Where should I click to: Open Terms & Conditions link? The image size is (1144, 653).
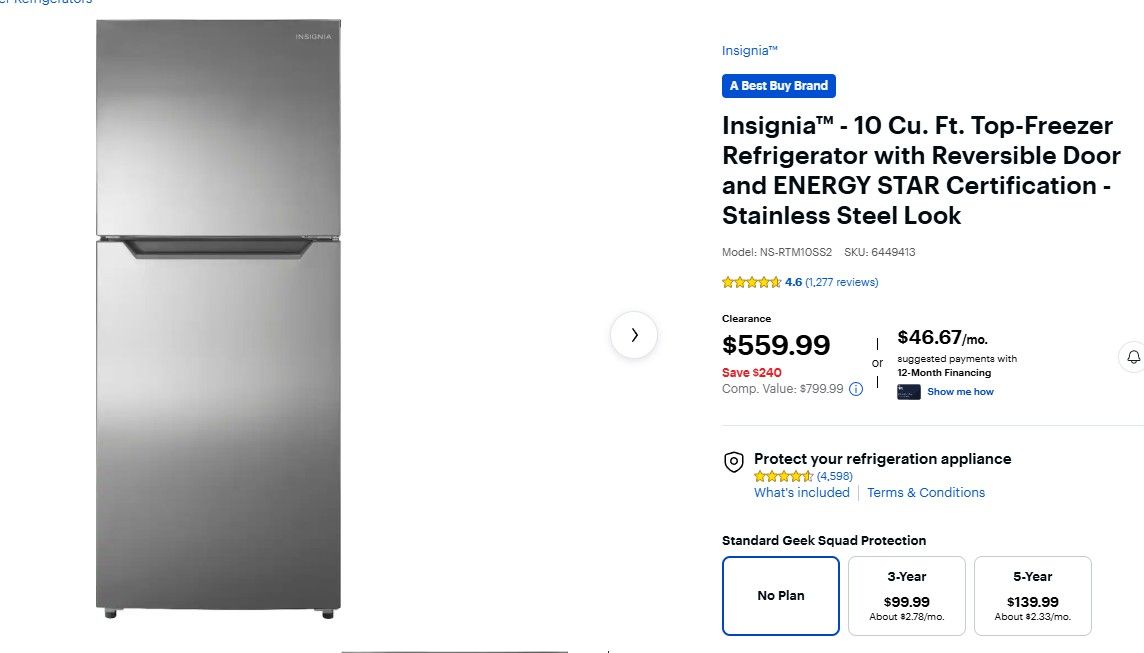click(x=926, y=492)
